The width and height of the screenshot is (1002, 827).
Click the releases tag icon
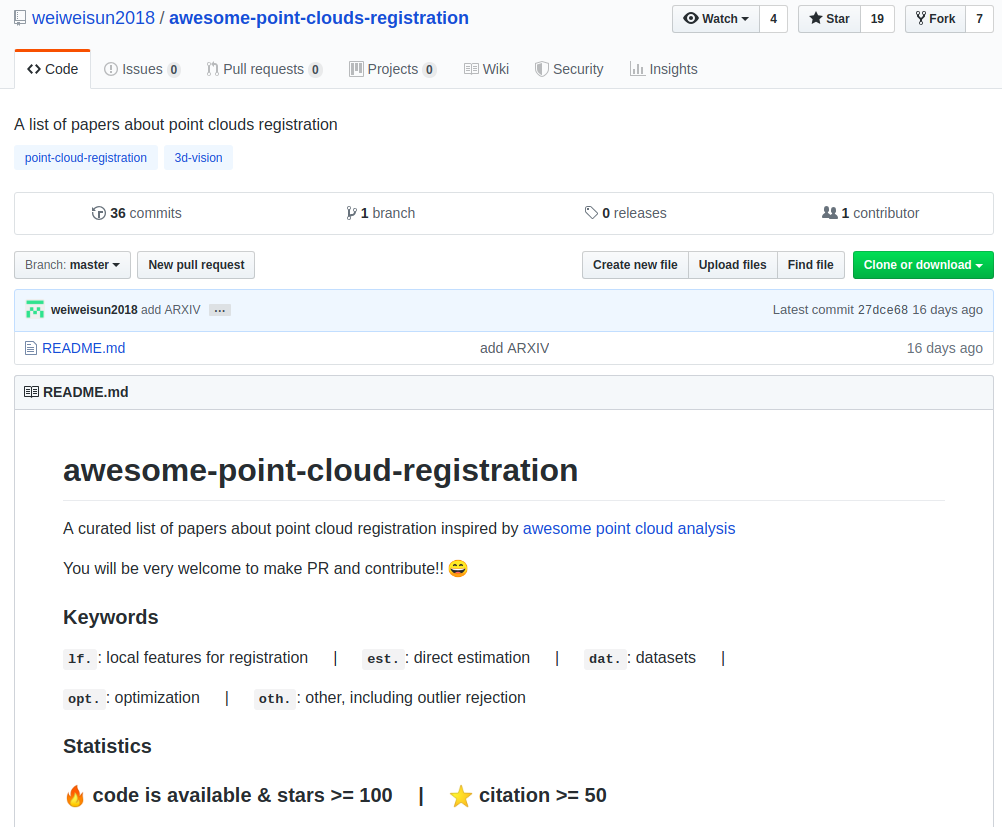pos(592,213)
